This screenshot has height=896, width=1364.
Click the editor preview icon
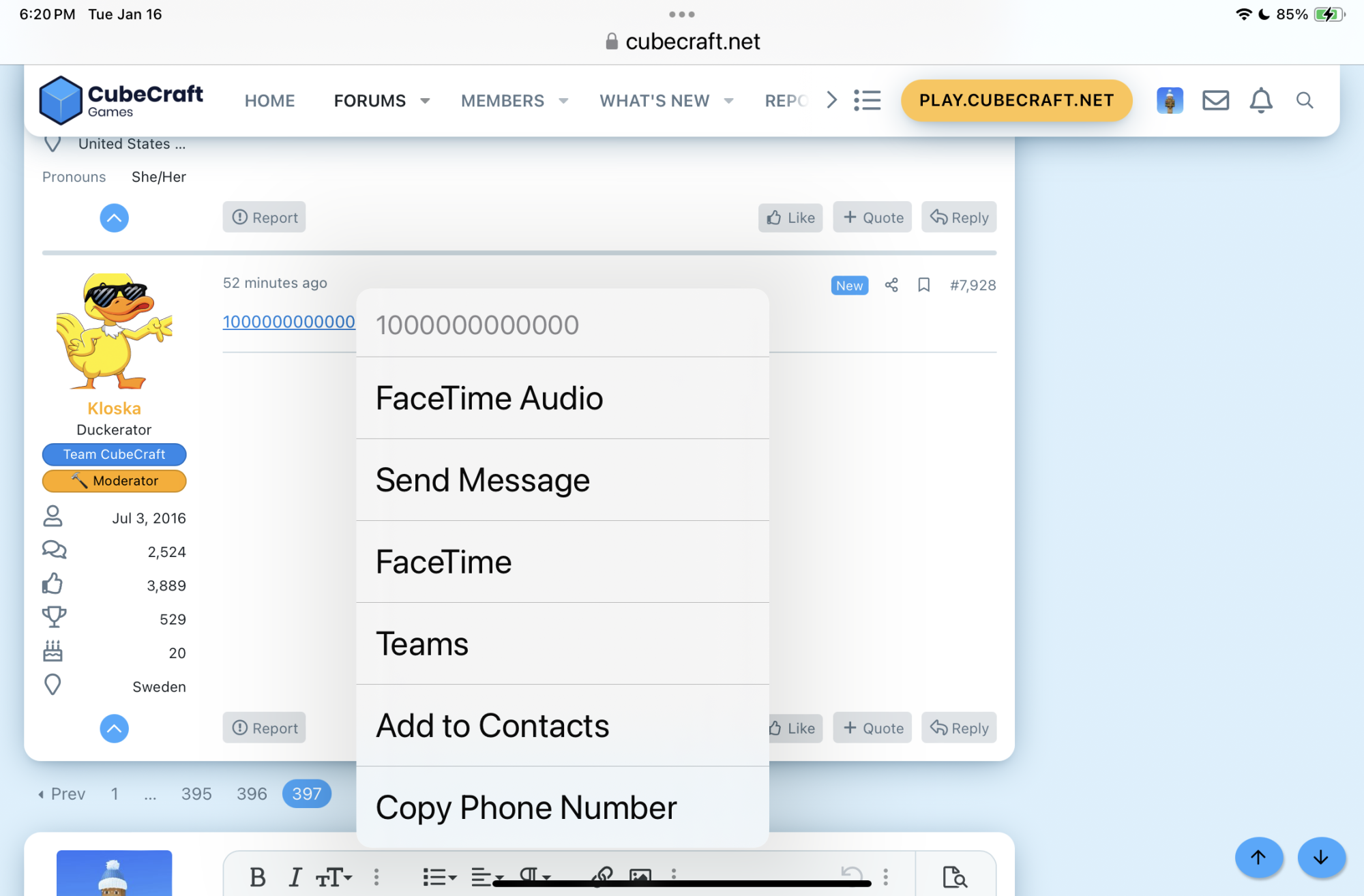tap(955, 877)
